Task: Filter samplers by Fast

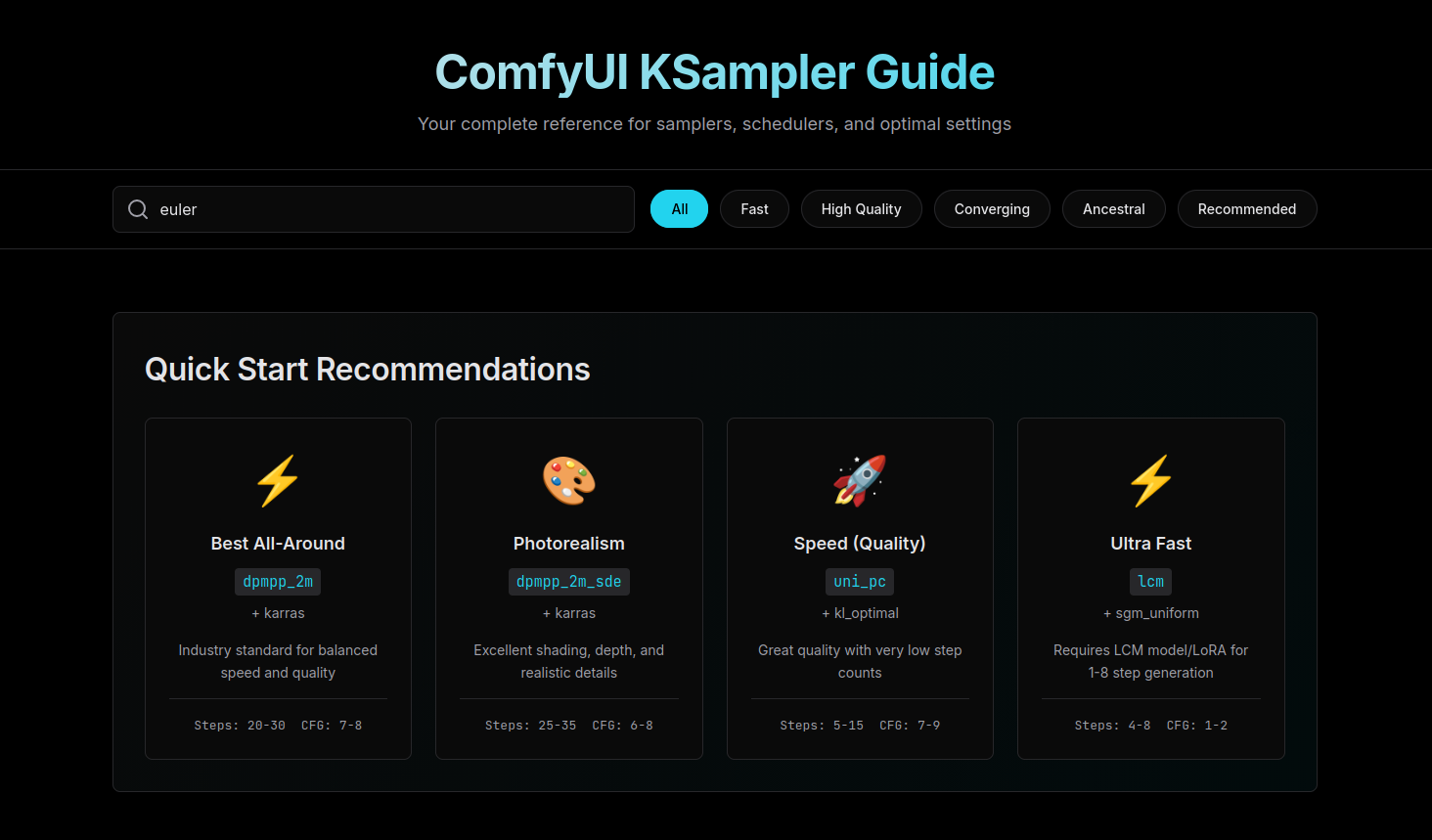Action: [x=754, y=209]
